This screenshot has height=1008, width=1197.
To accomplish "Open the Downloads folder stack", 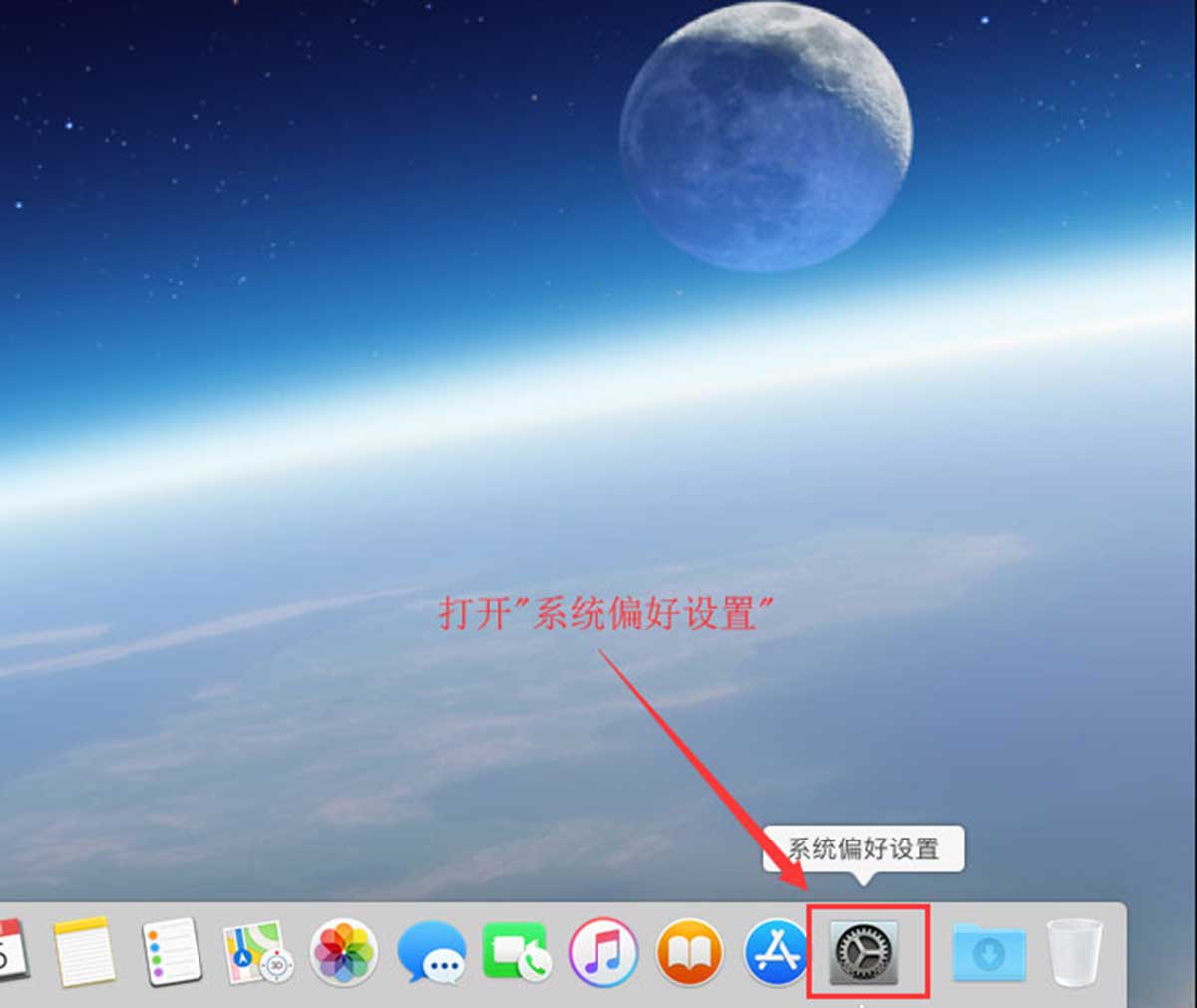I will pyautogui.click(x=989, y=952).
